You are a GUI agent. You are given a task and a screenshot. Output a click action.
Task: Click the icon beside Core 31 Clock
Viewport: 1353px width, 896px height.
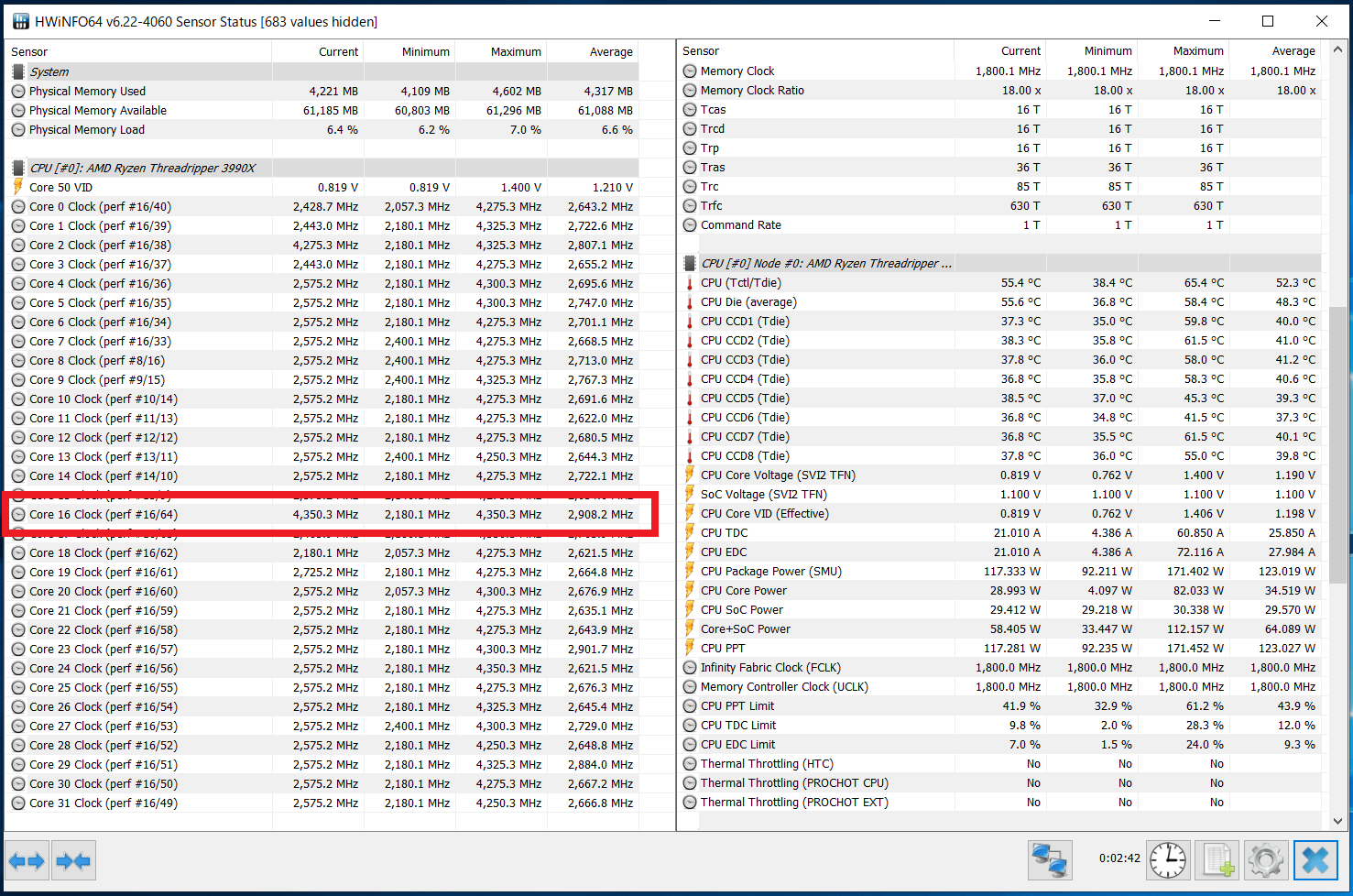tap(18, 803)
